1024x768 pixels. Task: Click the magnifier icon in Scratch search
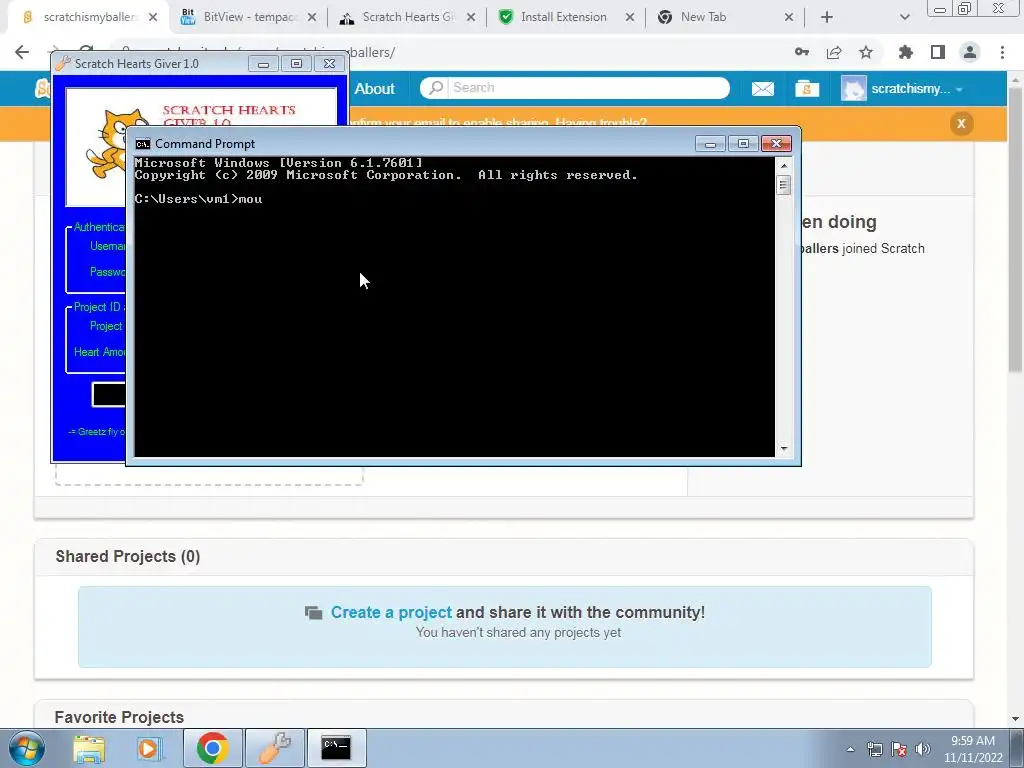coord(436,88)
